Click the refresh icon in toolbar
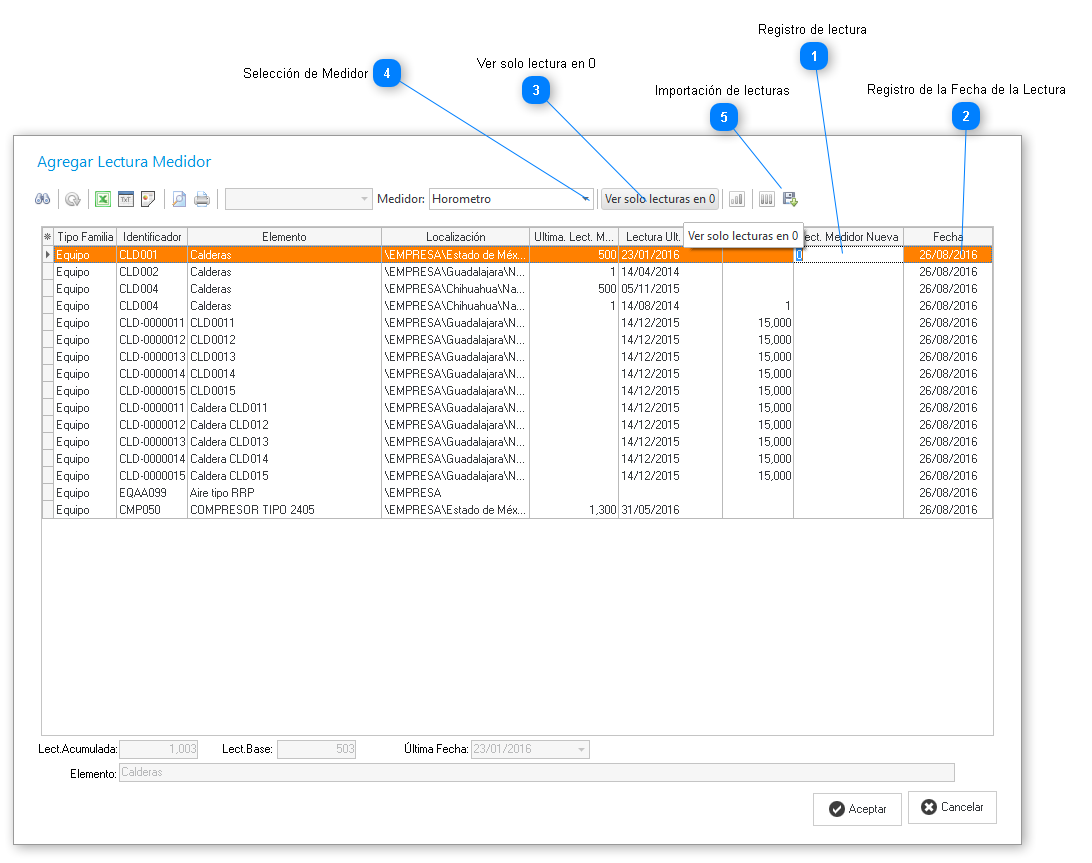1092x863 pixels. pos(73,199)
